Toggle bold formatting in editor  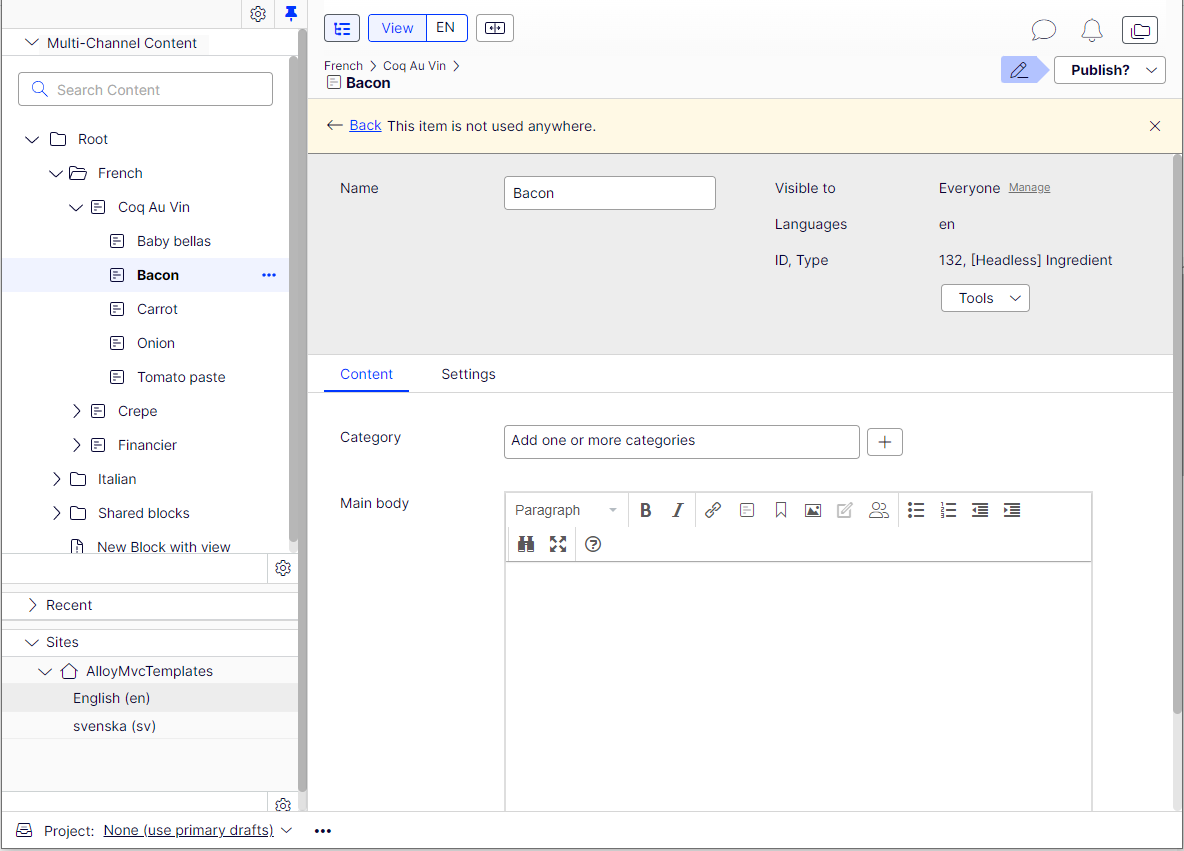(646, 510)
